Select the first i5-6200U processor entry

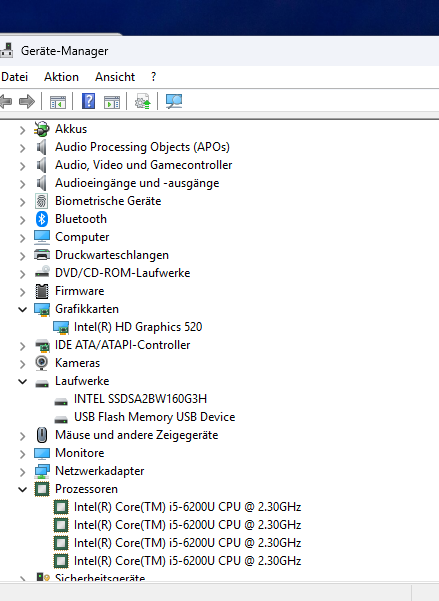[187, 507]
